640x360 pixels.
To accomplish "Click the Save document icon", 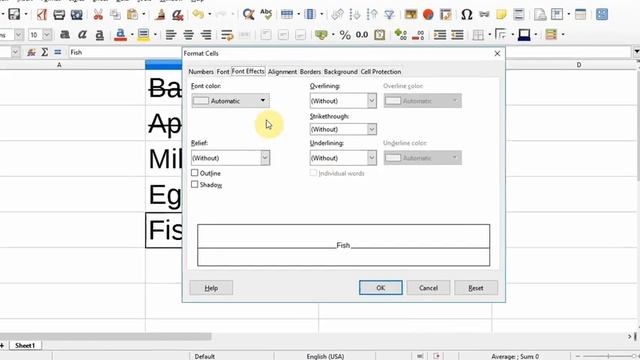I will (14, 14).
